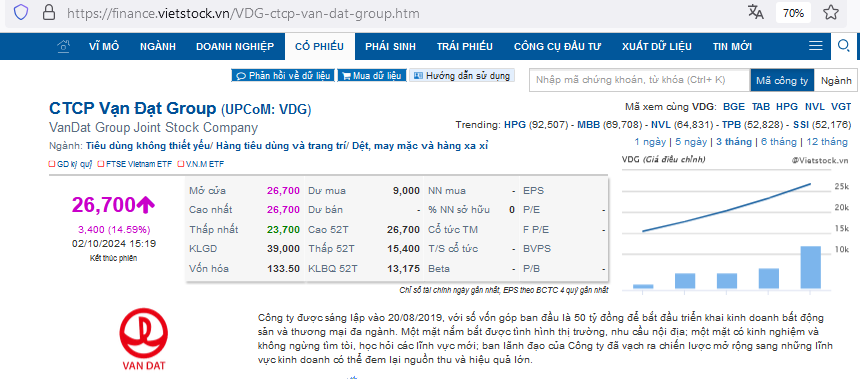
Task: Open related ticker HPG in Mã xem cùng
Action: coord(787,106)
